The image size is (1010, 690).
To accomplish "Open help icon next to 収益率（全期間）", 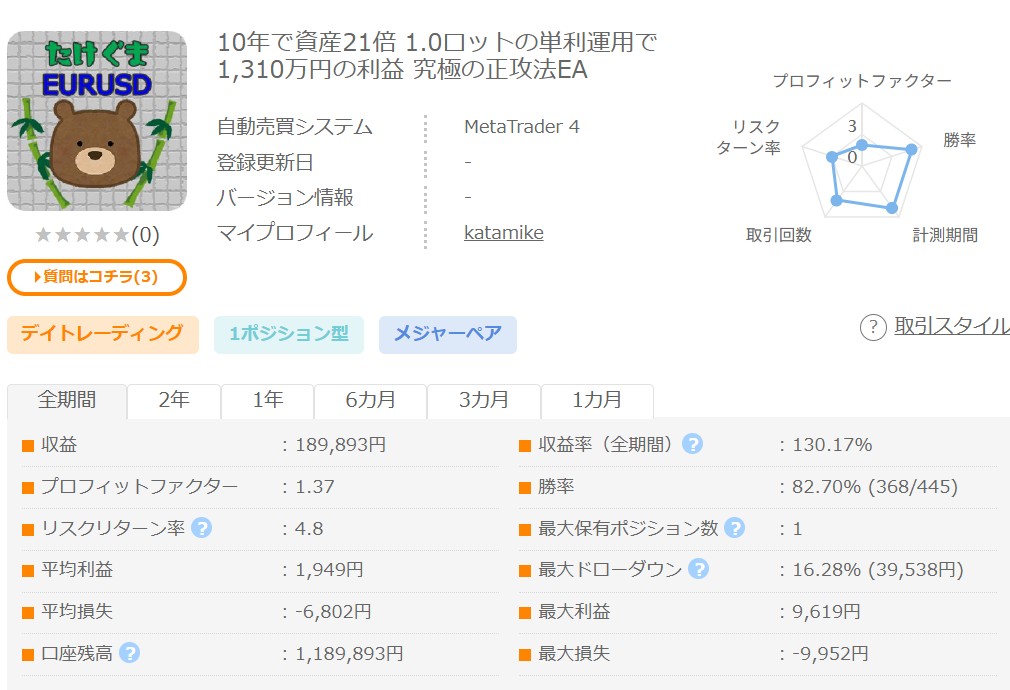I will 692,444.
